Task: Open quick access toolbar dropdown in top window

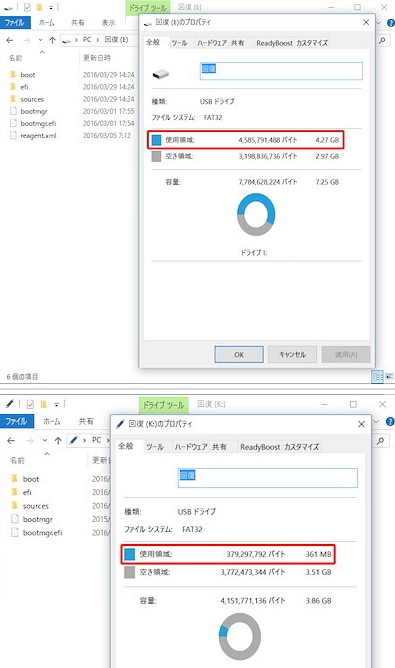Action: [x=51, y=8]
